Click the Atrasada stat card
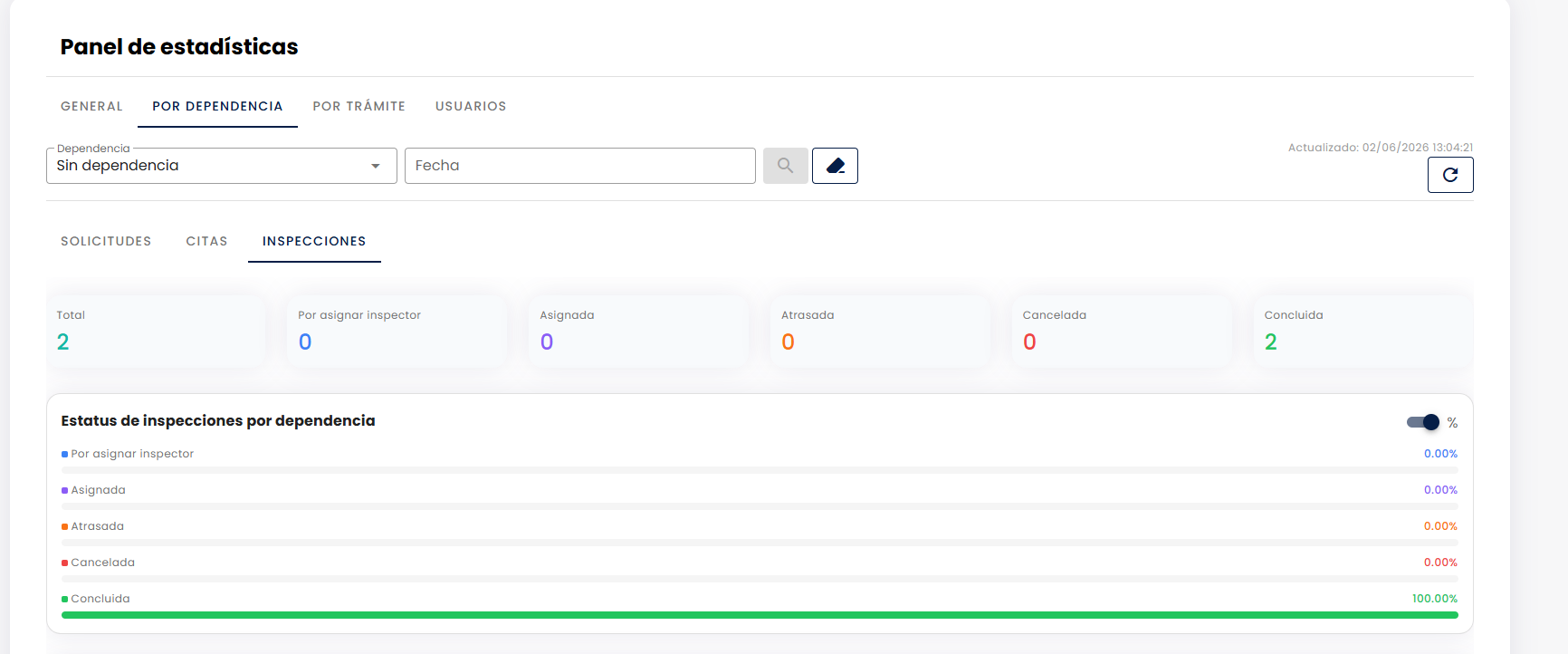Screen dimensions: 1568x654 (x=880, y=332)
